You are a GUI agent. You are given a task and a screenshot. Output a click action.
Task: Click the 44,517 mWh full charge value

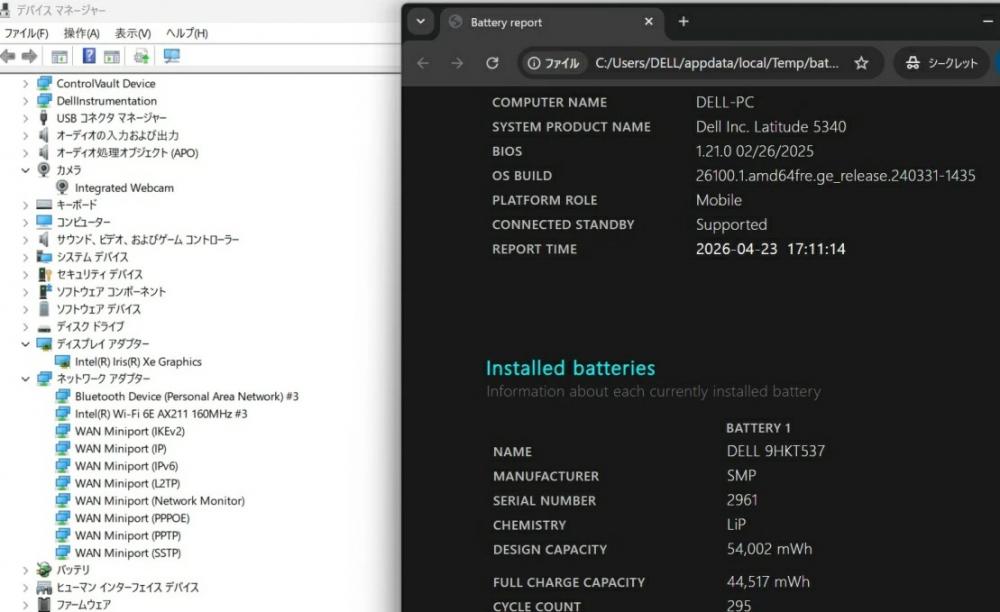point(768,581)
